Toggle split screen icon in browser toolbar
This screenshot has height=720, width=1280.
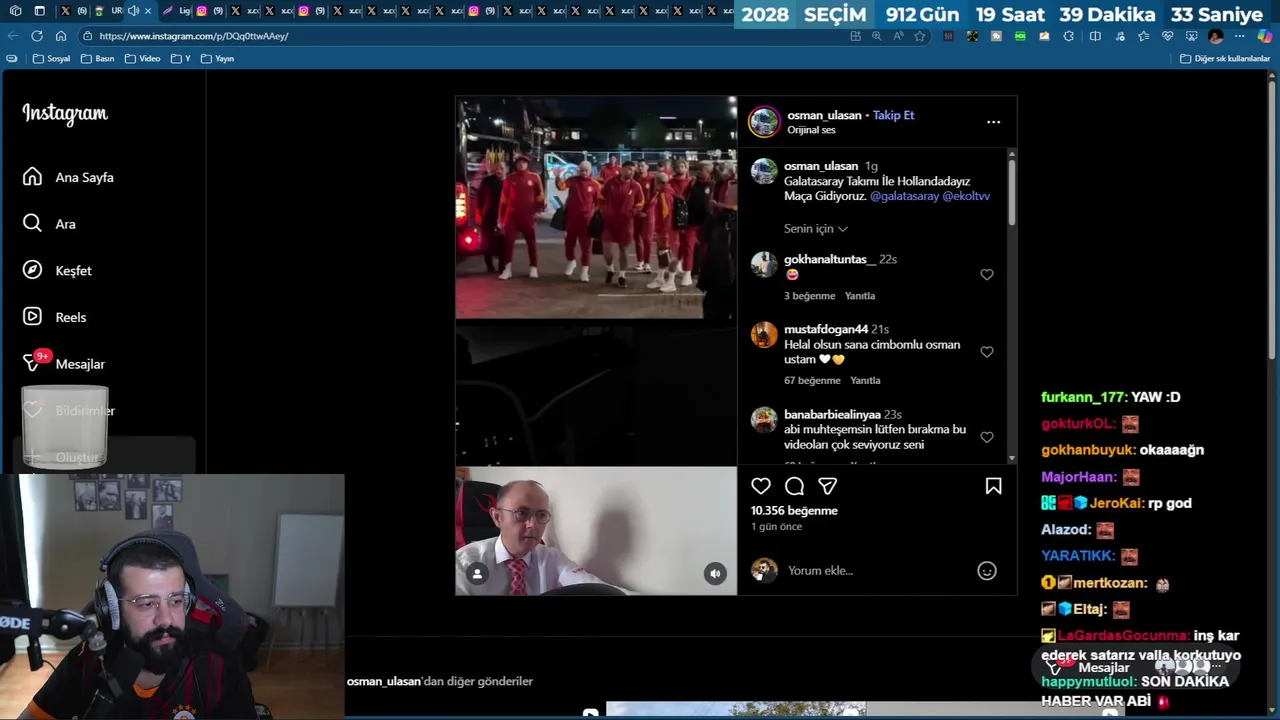point(1095,36)
